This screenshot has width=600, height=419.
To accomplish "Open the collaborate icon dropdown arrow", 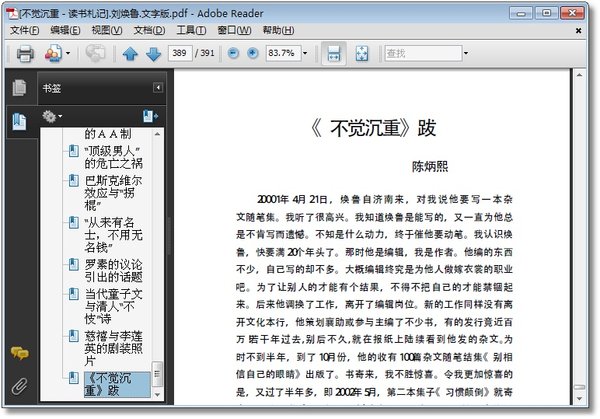I will pyautogui.click(x=68, y=53).
